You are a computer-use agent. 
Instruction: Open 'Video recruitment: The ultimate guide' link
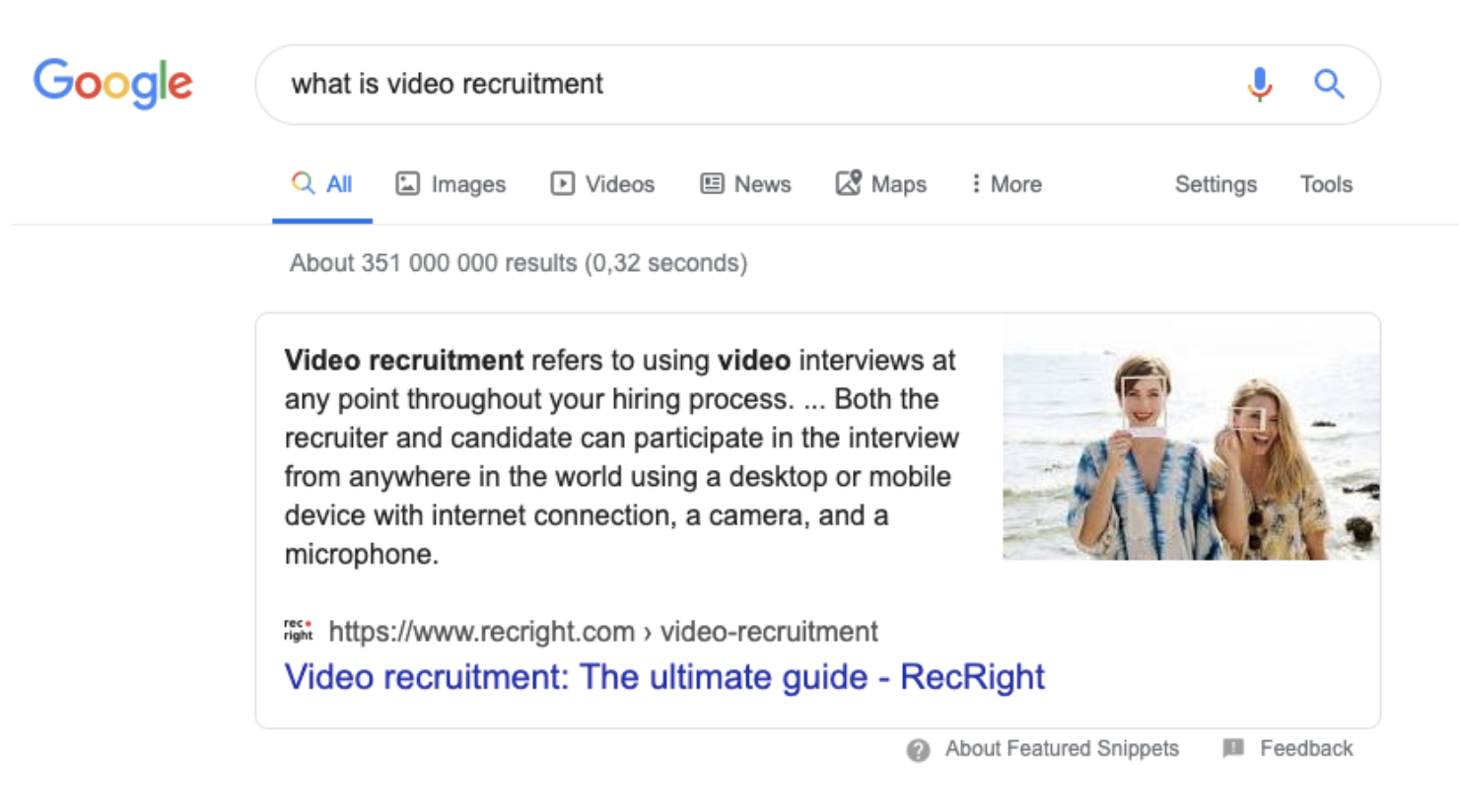(x=664, y=677)
